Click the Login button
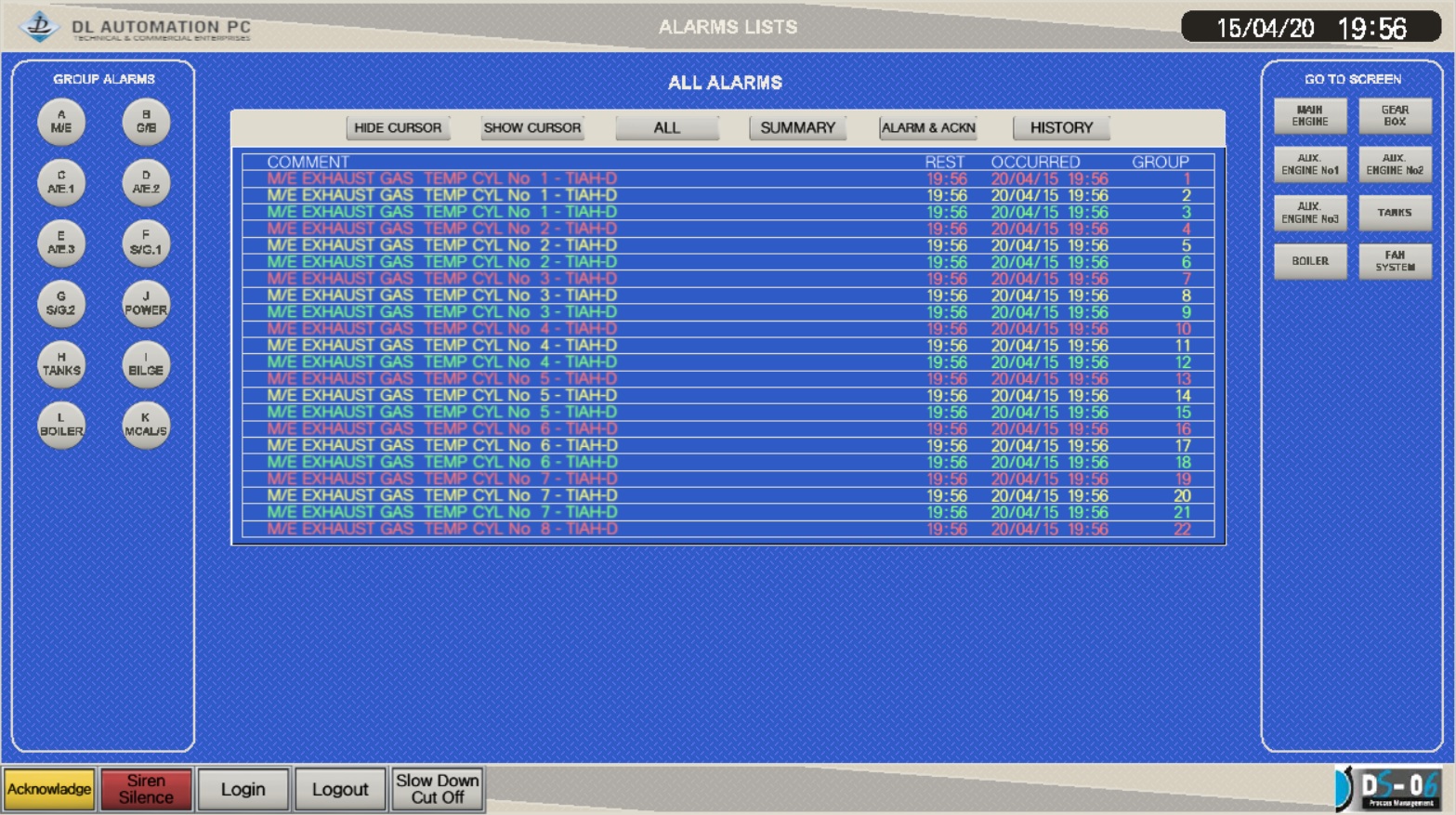This screenshot has height=815, width=1456. coord(243,789)
